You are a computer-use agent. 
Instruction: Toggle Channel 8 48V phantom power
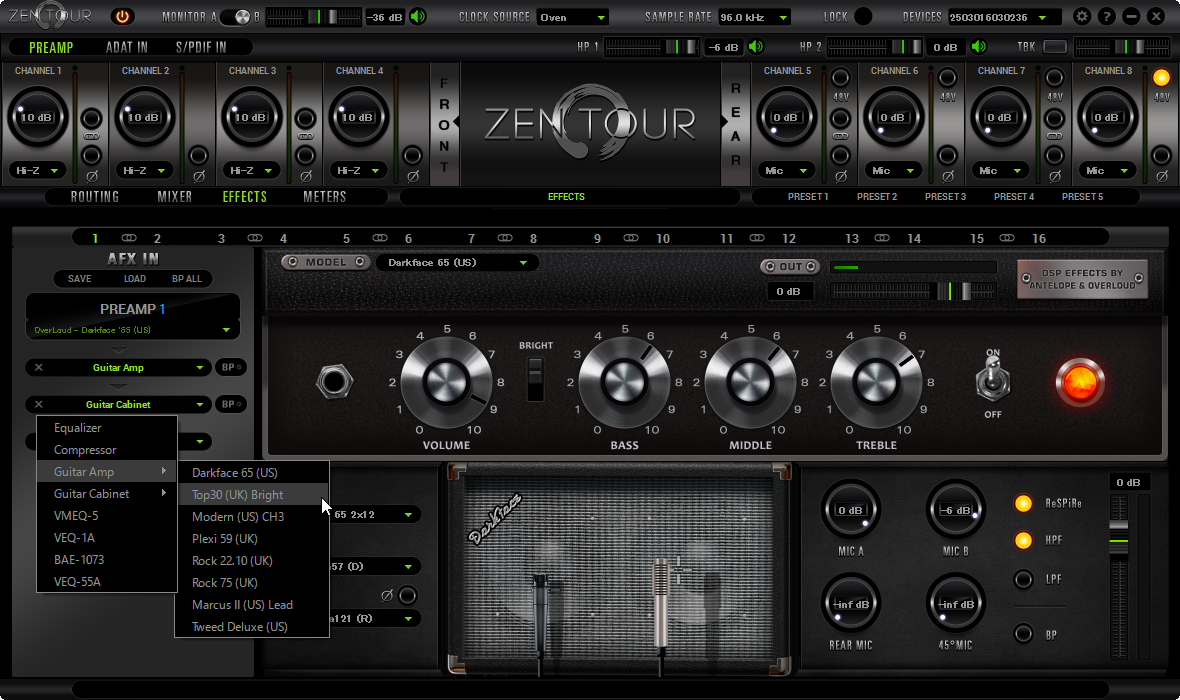tap(1162, 78)
